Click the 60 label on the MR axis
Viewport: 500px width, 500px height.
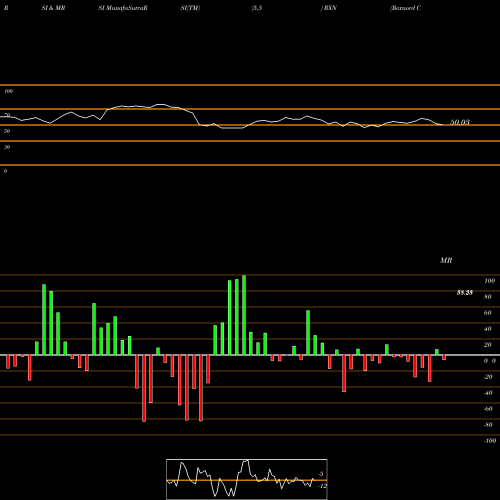coord(488,313)
